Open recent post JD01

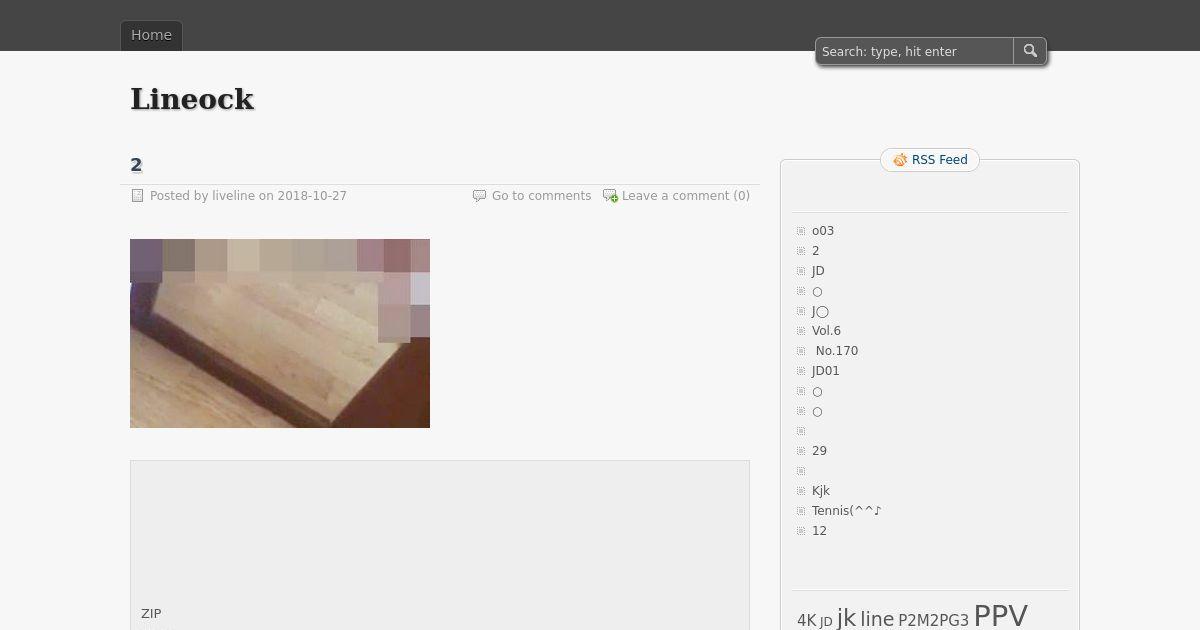click(x=826, y=371)
